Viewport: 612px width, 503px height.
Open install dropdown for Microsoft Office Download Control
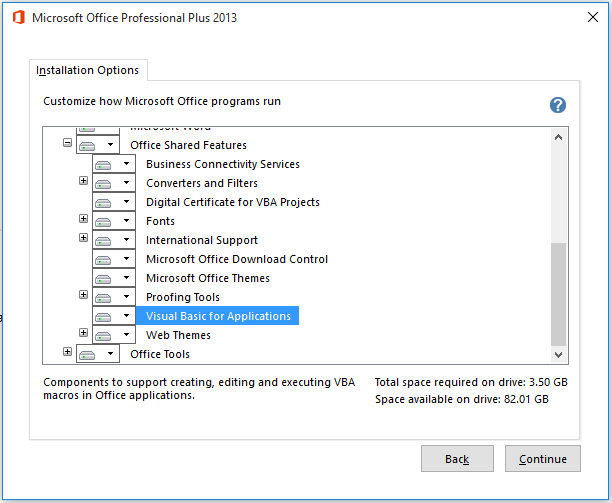pos(114,259)
